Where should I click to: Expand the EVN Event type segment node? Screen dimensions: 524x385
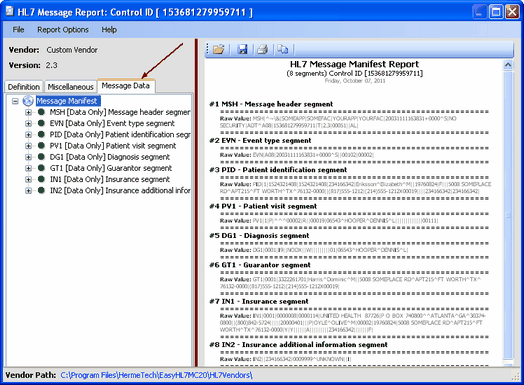[x=28, y=123]
